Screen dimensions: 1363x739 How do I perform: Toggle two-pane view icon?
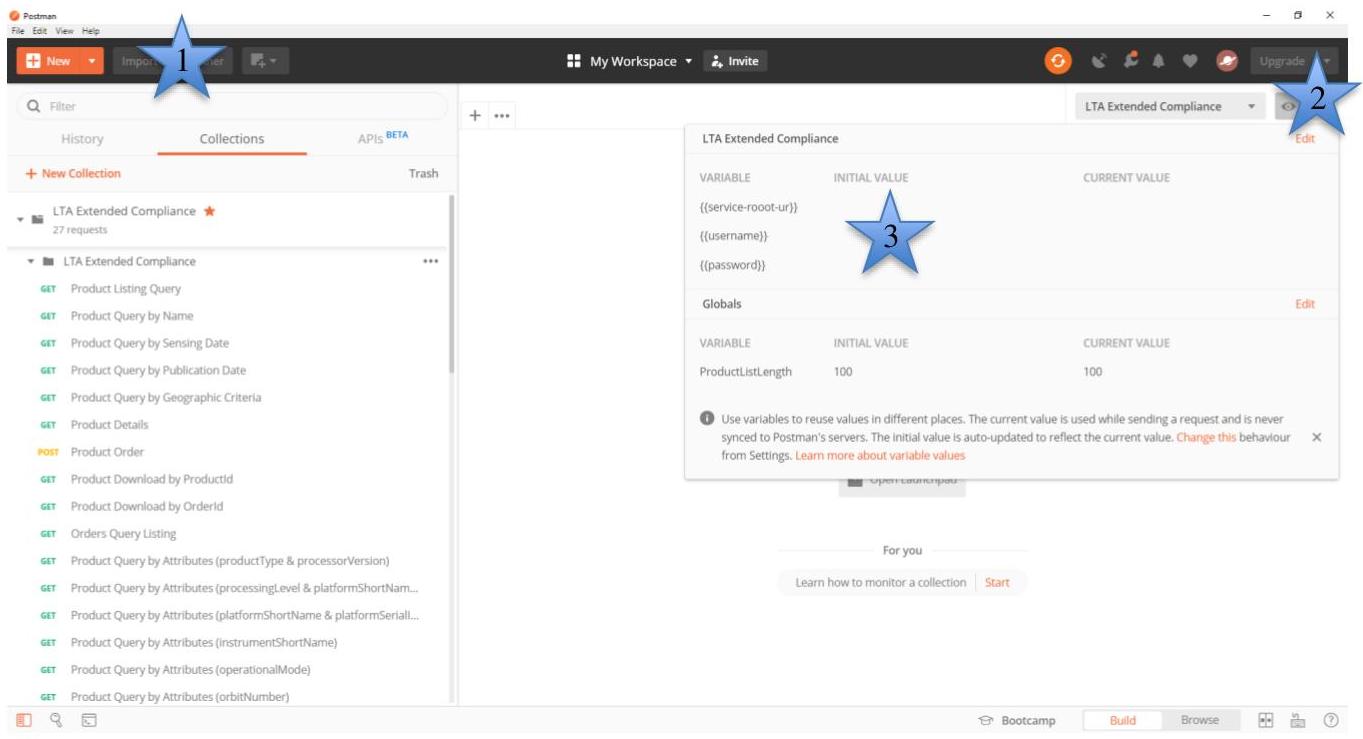pos(1265,720)
